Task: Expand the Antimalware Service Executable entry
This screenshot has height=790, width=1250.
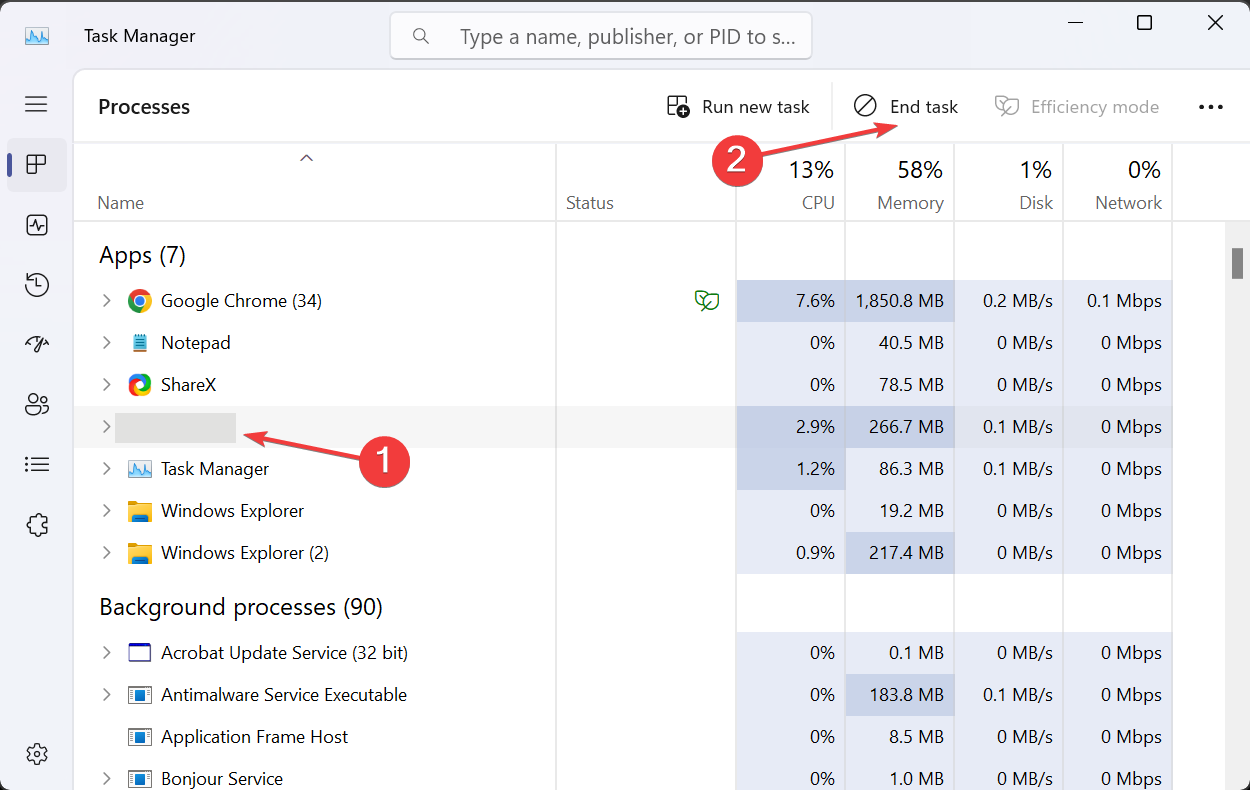Action: (x=107, y=694)
